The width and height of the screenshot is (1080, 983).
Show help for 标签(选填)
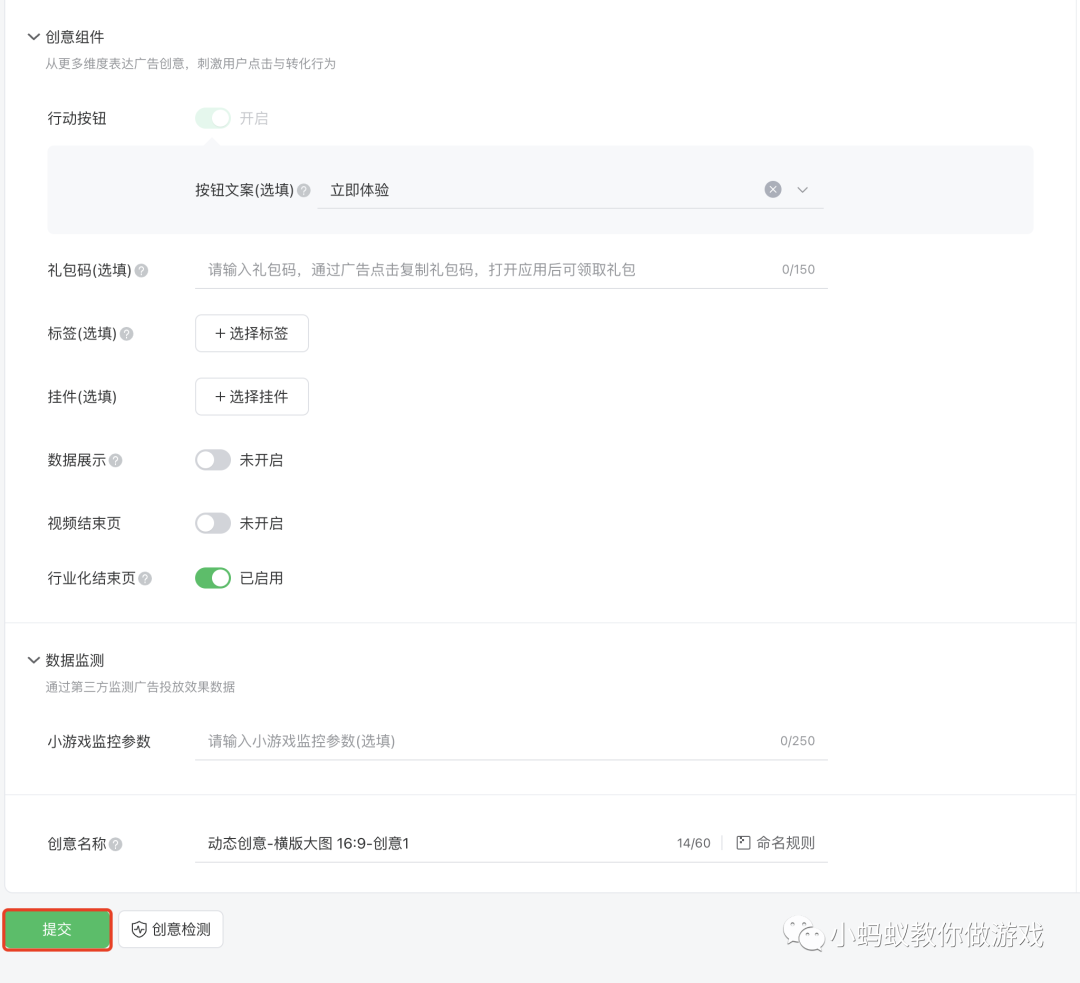pos(127,334)
